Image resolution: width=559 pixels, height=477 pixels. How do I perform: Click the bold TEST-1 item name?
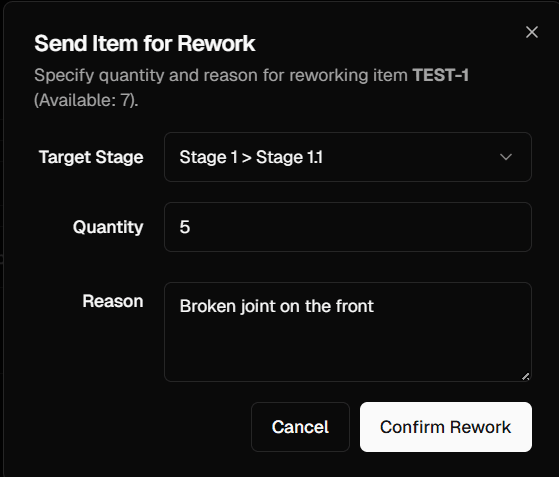pos(440,75)
